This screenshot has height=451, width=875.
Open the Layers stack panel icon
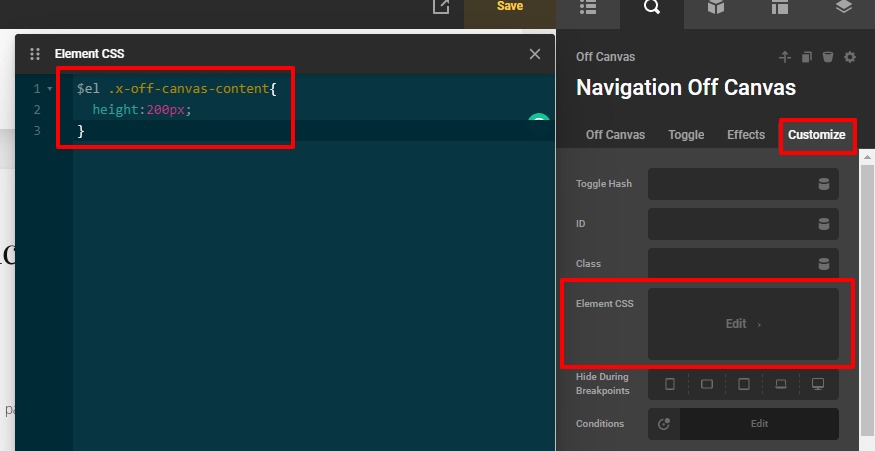(x=843, y=7)
